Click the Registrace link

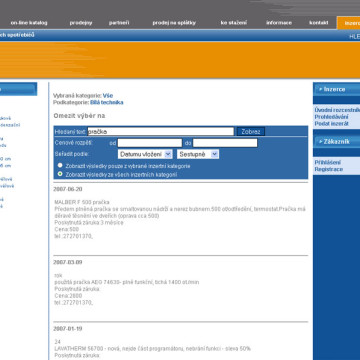329,169
